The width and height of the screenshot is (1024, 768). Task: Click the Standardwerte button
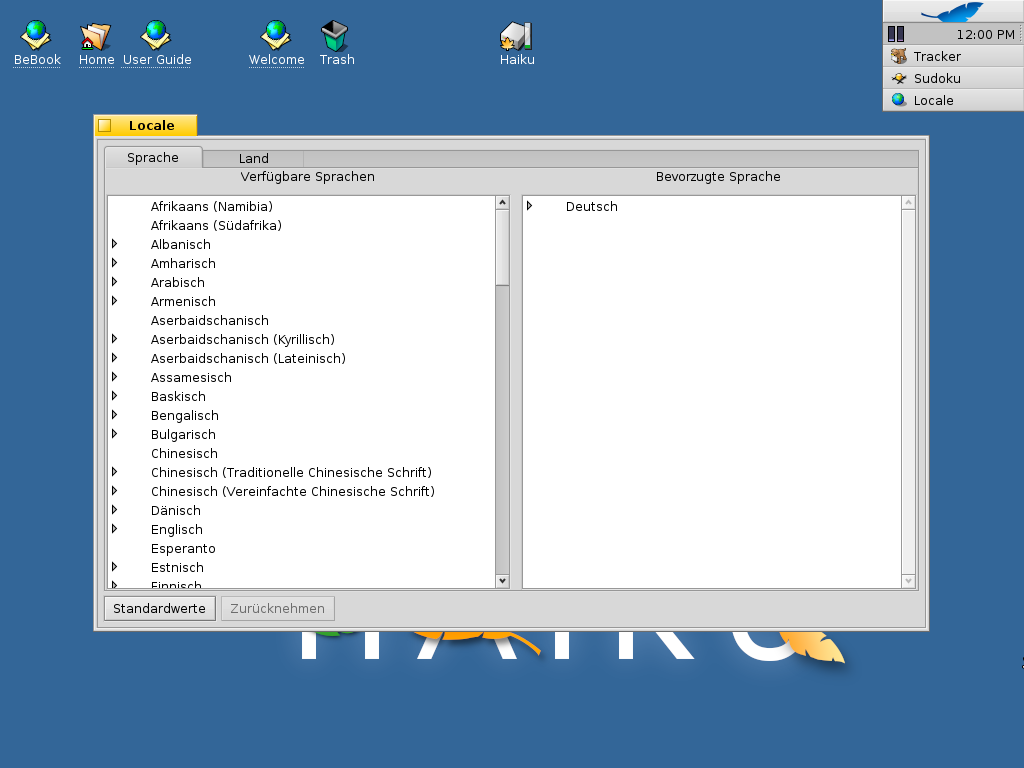click(159, 609)
